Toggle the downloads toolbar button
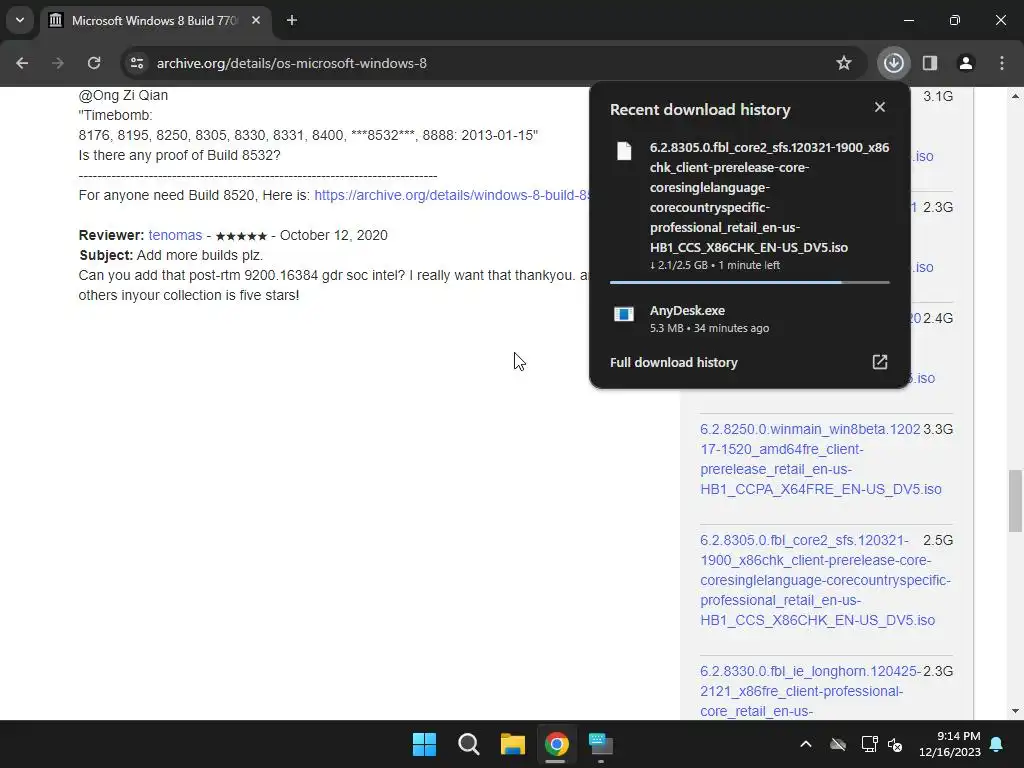The width and height of the screenshot is (1024, 768). [893, 63]
